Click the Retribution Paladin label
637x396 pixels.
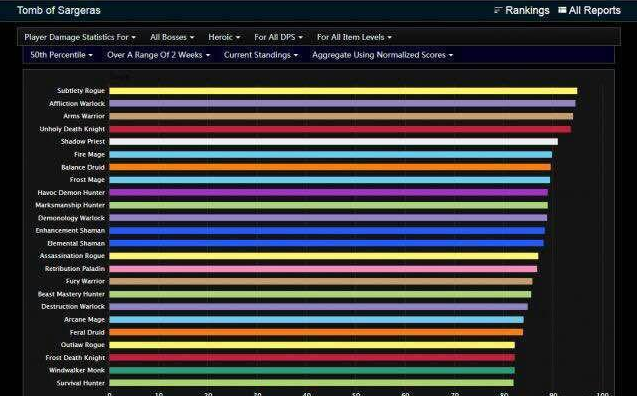point(75,269)
